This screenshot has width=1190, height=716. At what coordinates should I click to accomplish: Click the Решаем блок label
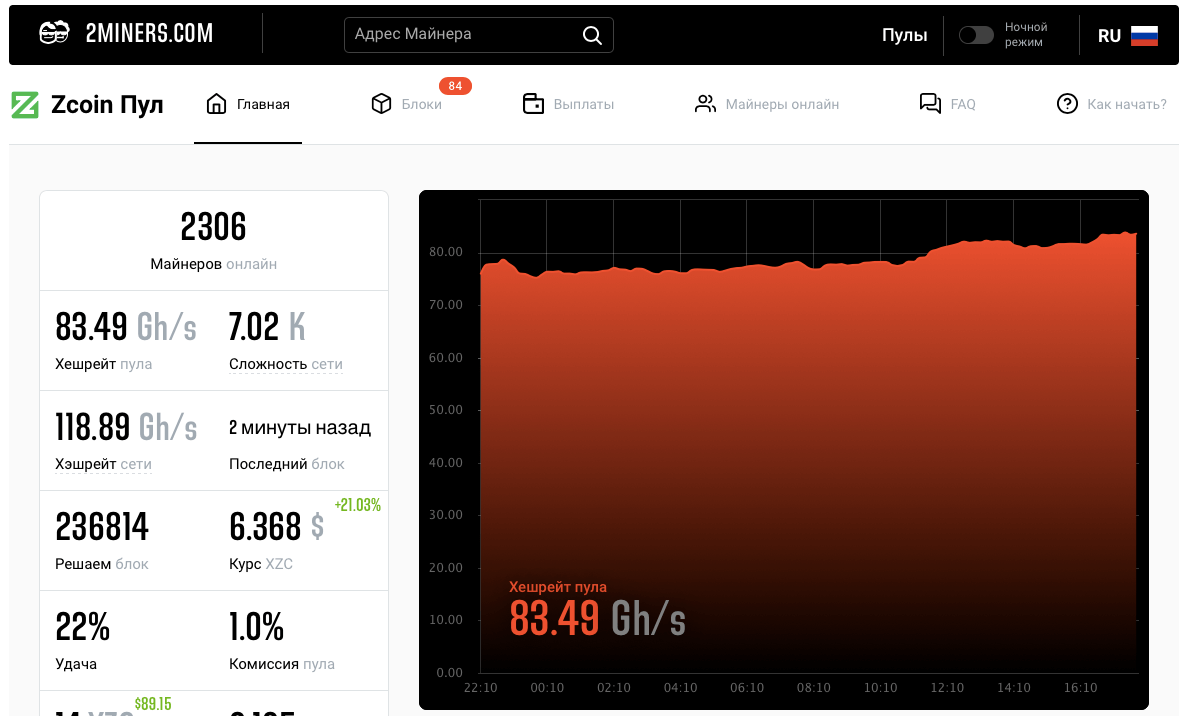click(102, 564)
